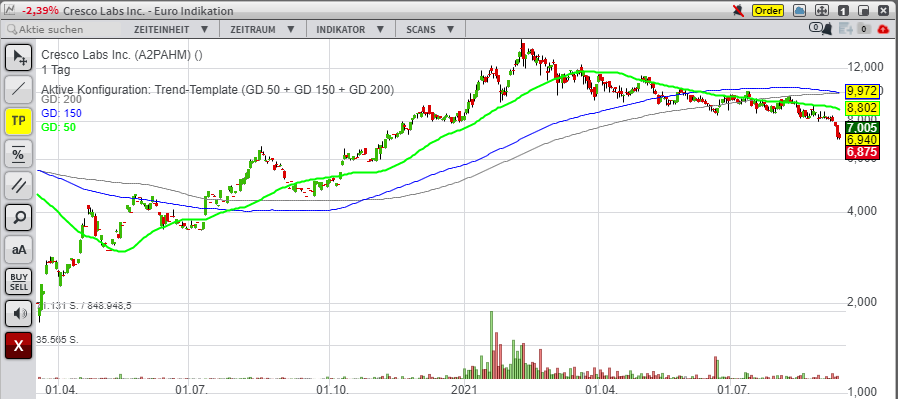Click the add to watchlist icon
The height and width of the screenshot is (399, 898).
click(x=846, y=29)
